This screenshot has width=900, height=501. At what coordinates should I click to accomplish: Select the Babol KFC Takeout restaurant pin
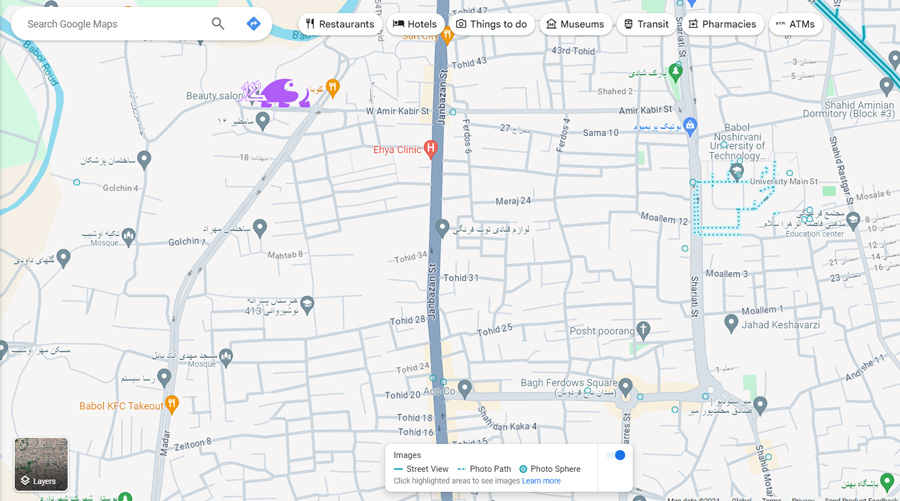172,404
